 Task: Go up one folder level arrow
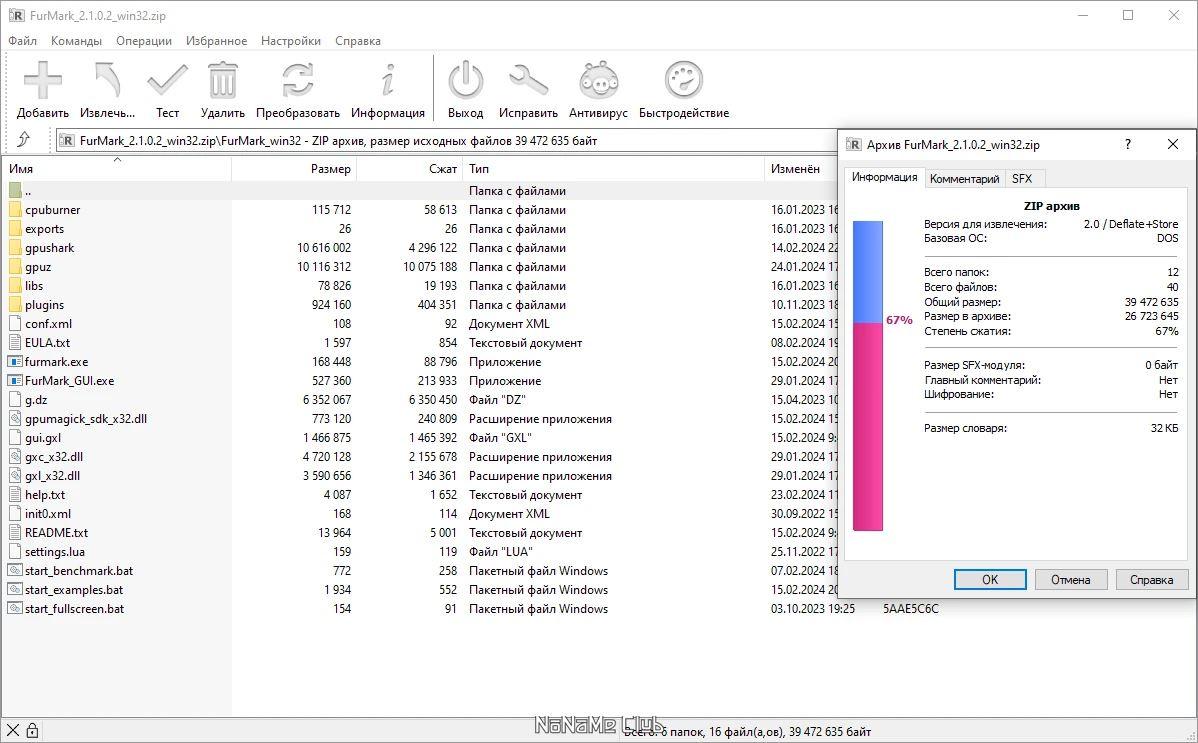(x=24, y=140)
